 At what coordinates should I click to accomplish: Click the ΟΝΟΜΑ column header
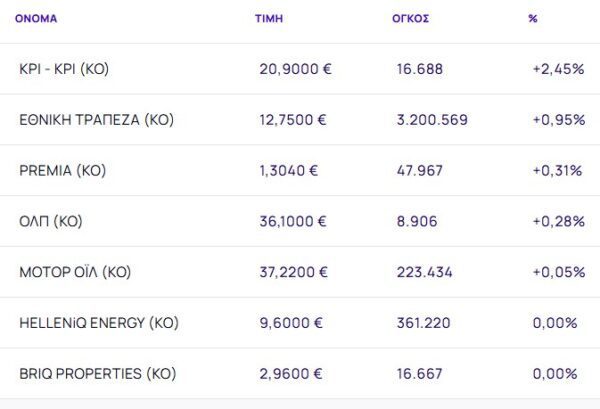[35, 18]
